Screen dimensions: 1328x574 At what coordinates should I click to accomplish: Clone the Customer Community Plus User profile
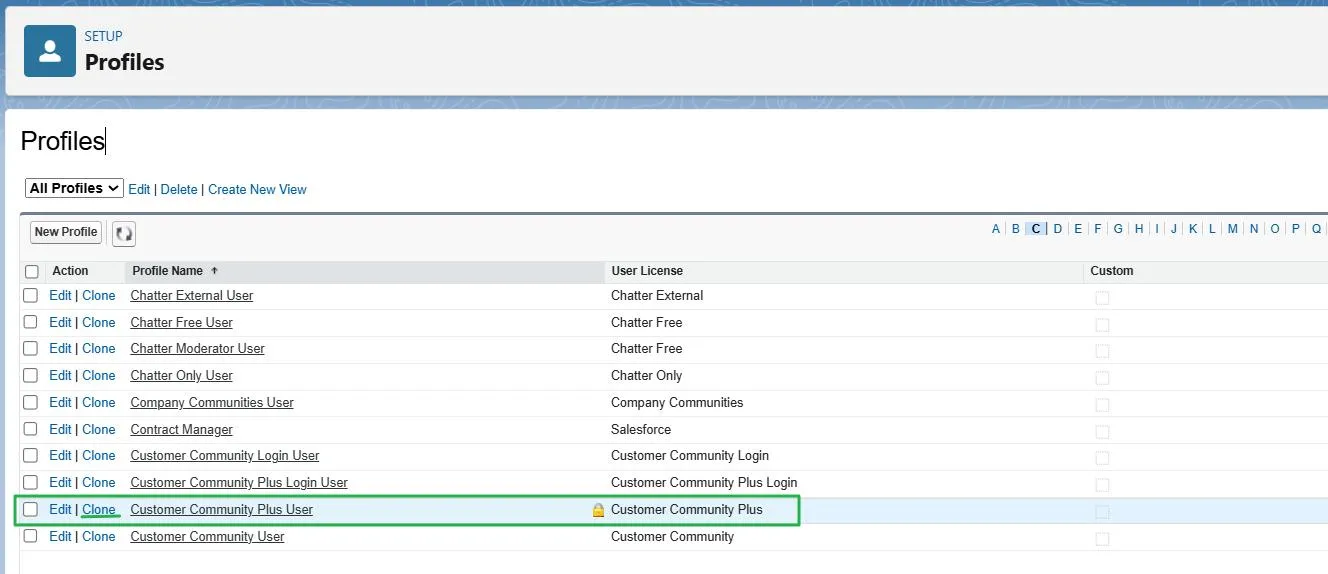(x=99, y=509)
